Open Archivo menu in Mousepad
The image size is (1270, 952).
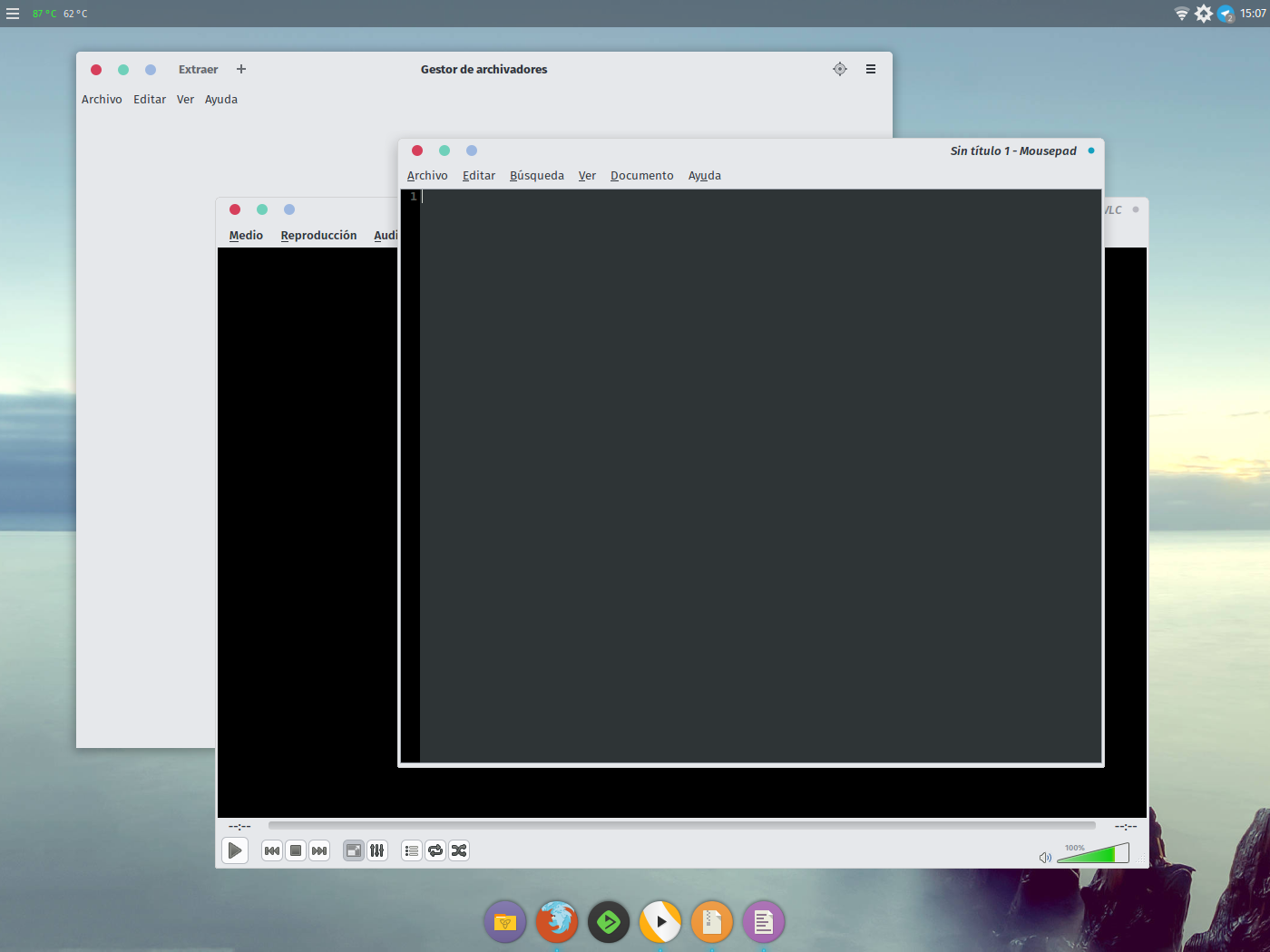pyautogui.click(x=427, y=176)
